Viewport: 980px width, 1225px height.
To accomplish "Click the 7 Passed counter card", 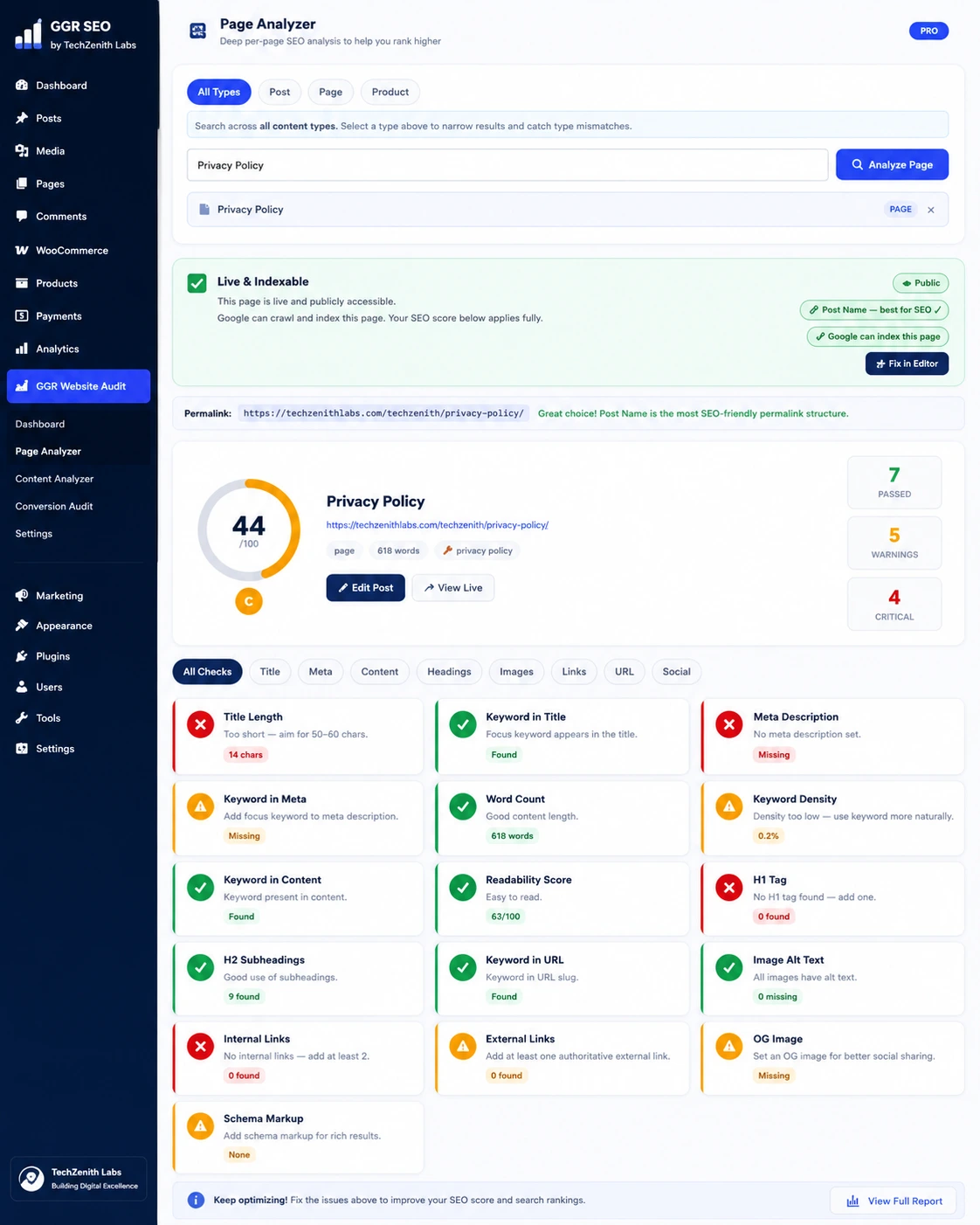I will click(x=894, y=482).
